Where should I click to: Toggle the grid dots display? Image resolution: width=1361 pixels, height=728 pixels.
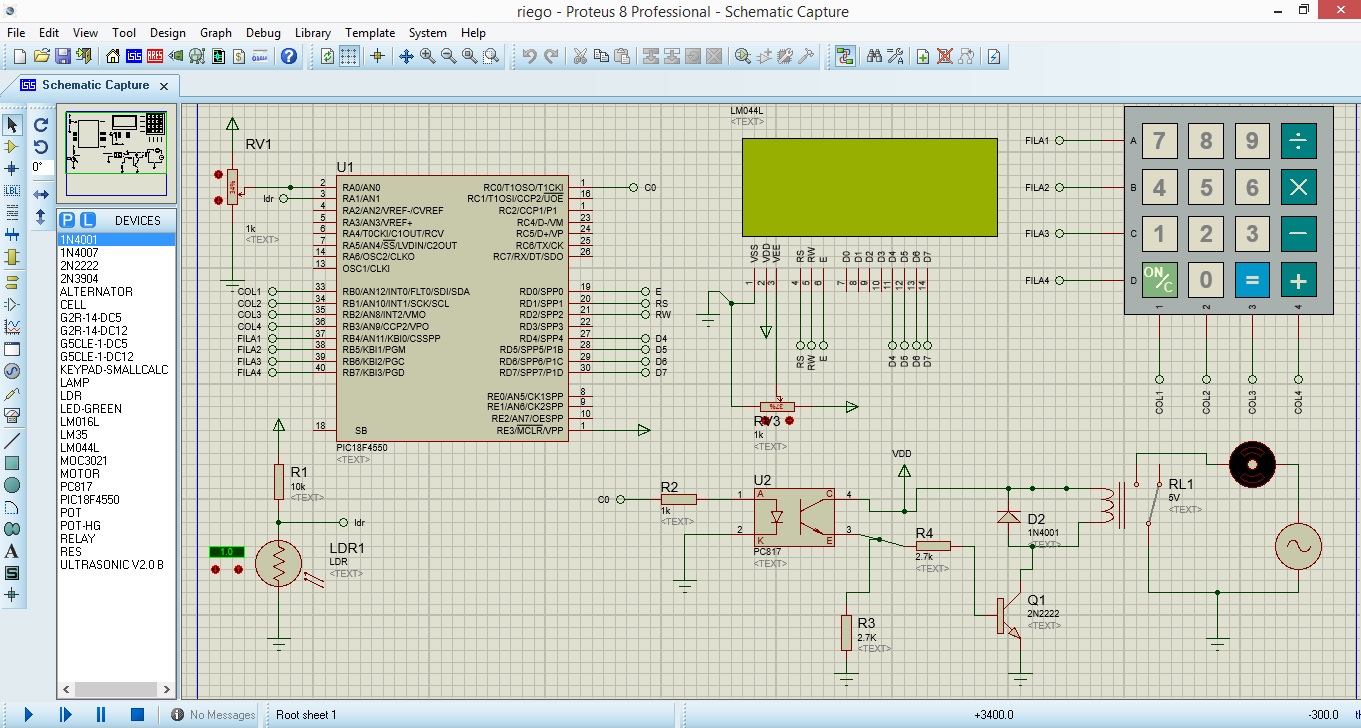(x=348, y=56)
